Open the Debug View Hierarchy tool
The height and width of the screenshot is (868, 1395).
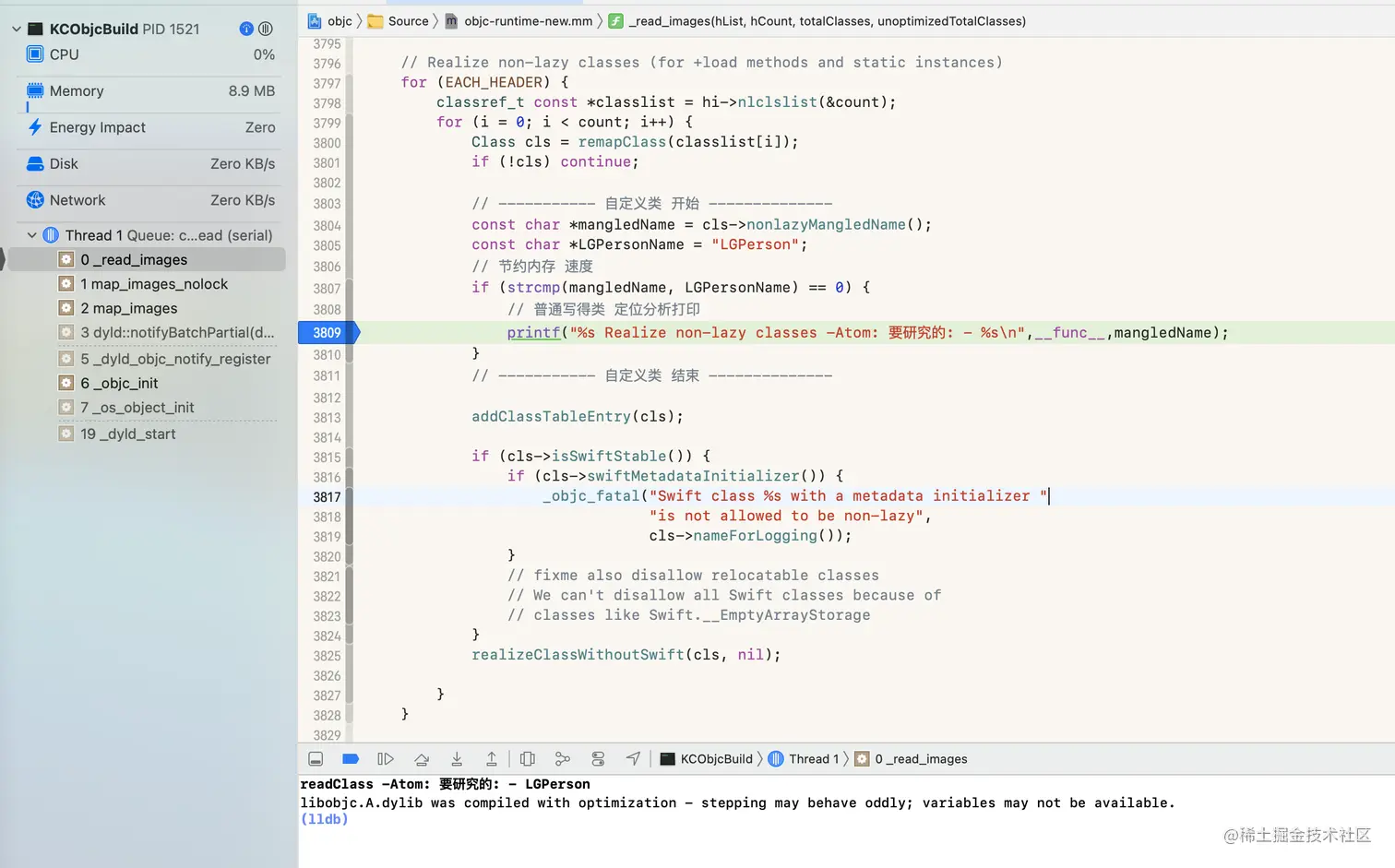[x=527, y=759]
